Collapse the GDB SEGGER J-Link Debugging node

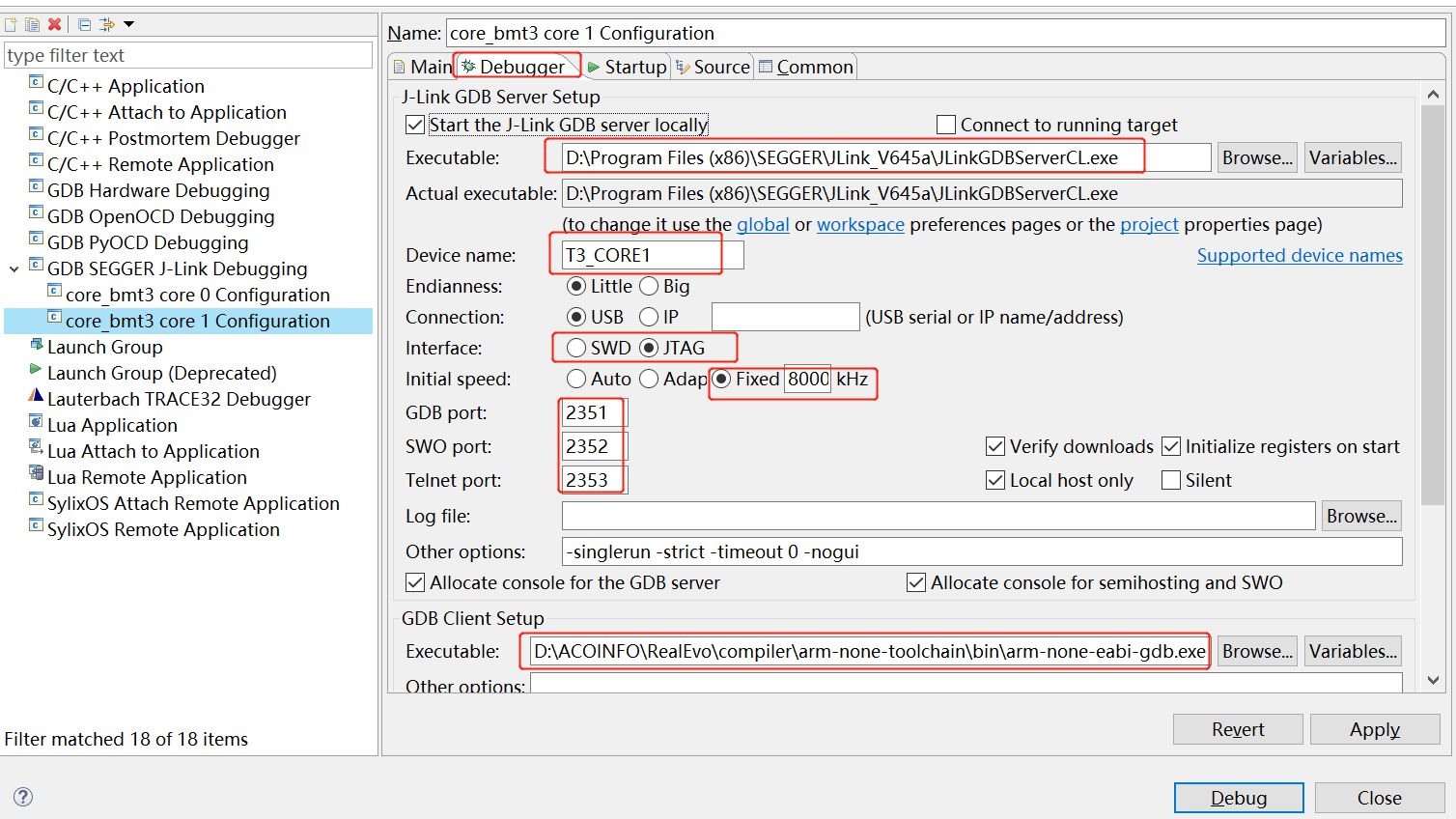point(14,269)
